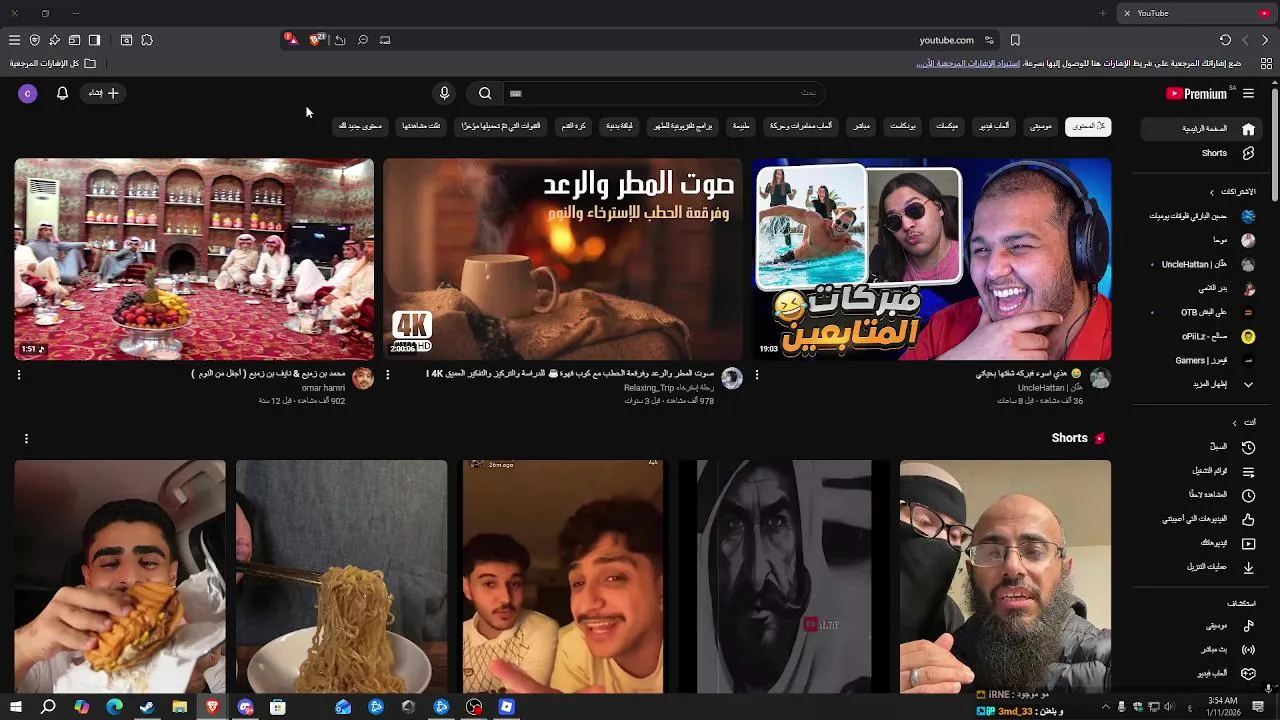The image size is (1280, 720).
Task: Click the search magnifier button
Action: click(485, 93)
